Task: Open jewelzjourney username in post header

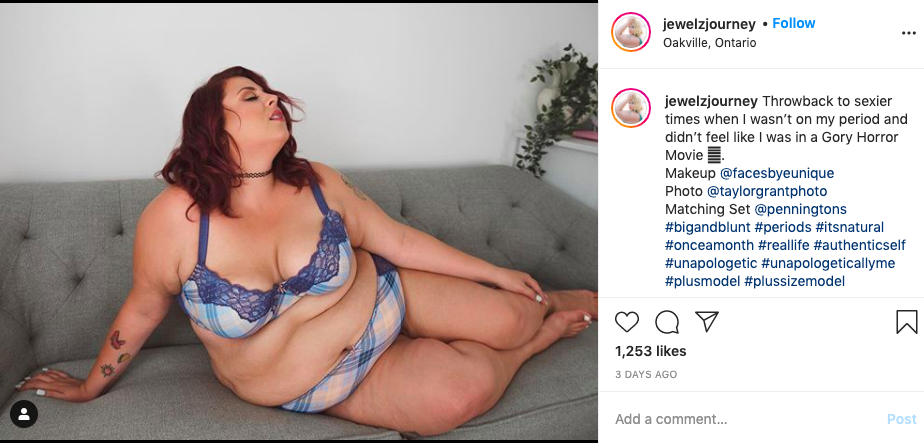Action: [x=709, y=24]
